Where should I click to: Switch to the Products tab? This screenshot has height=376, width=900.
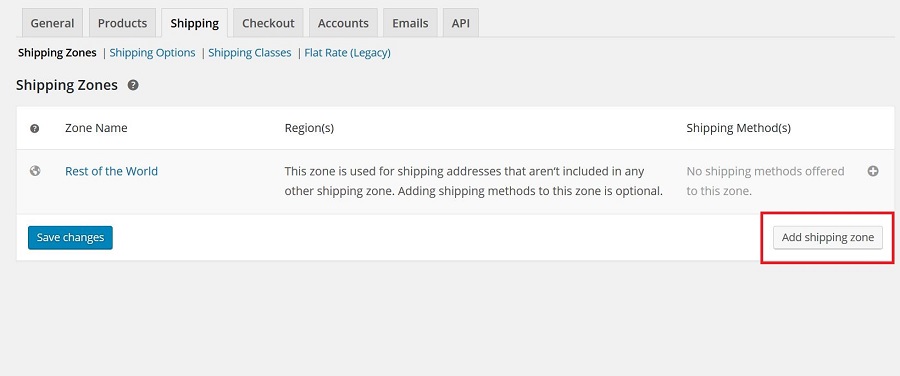click(x=122, y=23)
